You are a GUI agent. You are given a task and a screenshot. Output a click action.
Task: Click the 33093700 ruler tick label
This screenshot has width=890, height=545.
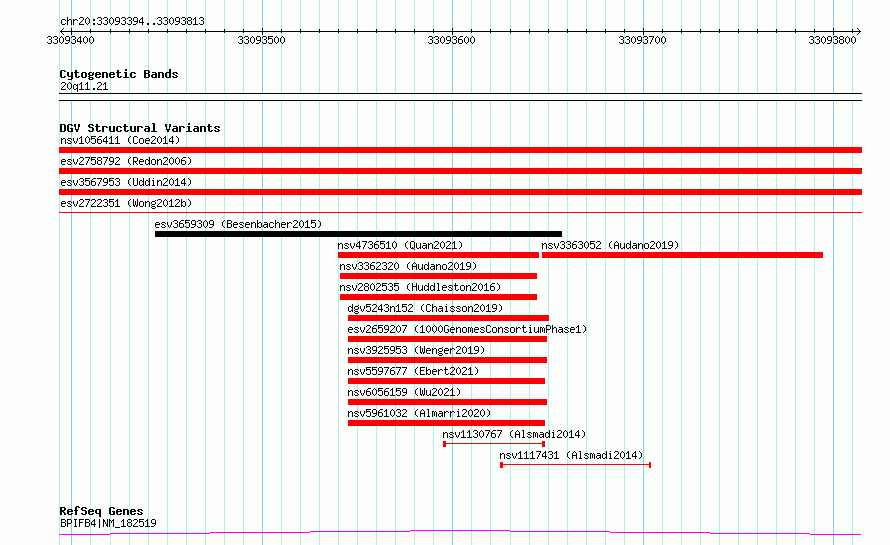(642, 40)
